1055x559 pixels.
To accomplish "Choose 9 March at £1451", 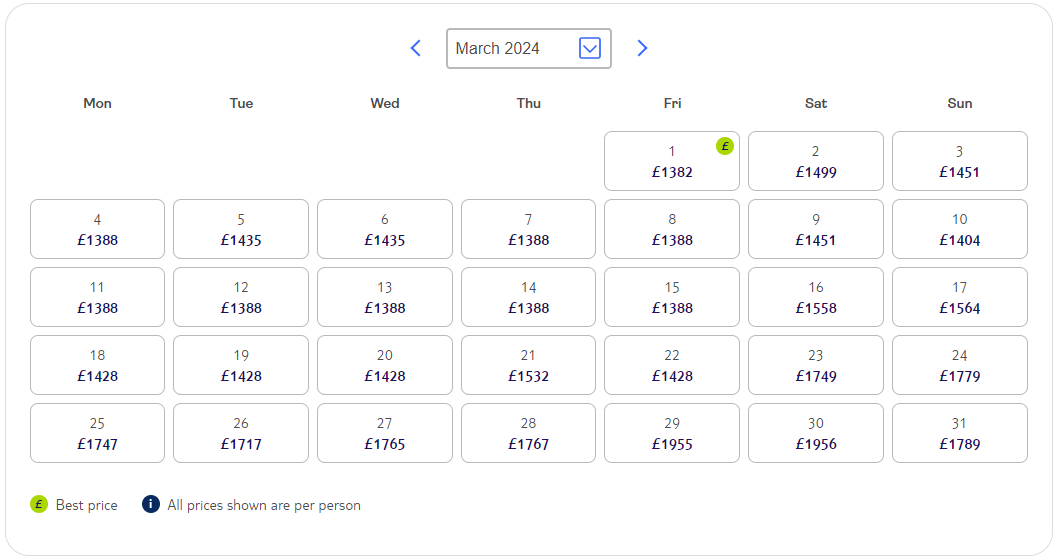I will [x=815, y=229].
